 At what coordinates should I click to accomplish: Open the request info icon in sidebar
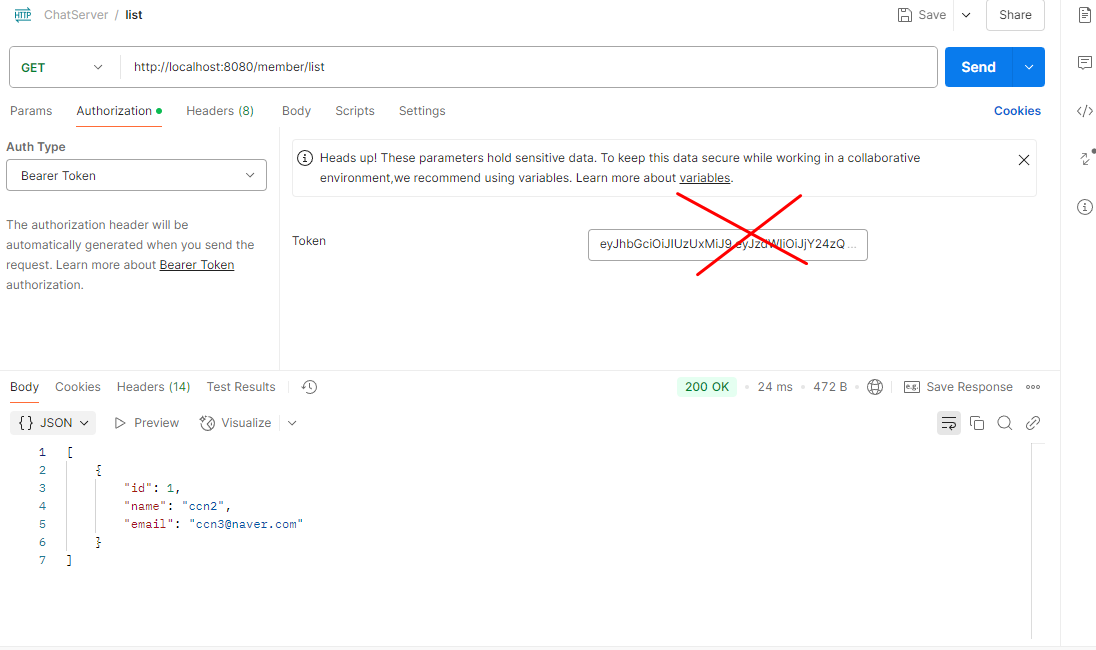(x=1085, y=207)
